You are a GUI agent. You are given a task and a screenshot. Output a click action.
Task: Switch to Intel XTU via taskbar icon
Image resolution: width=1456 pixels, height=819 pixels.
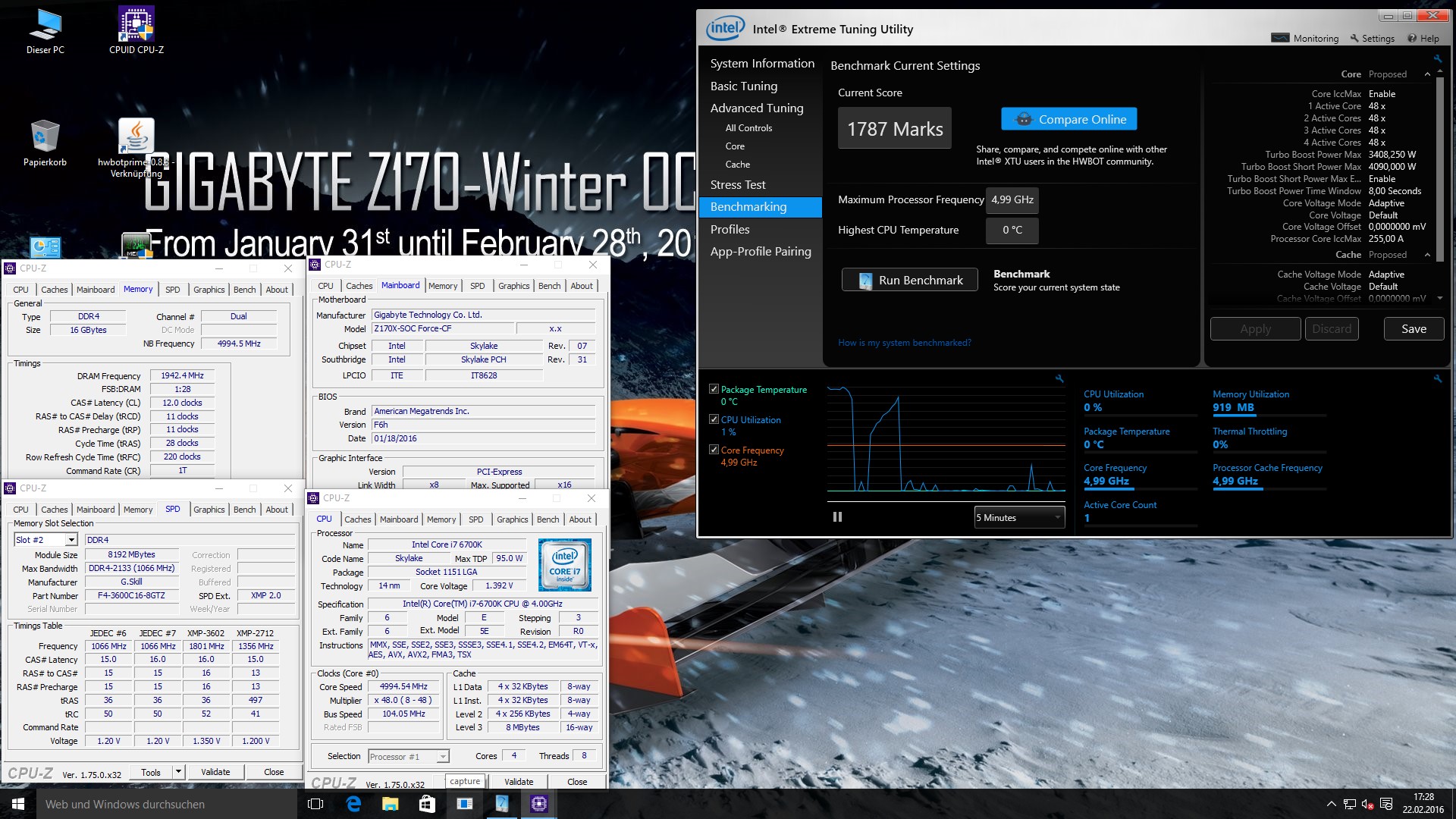502,804
